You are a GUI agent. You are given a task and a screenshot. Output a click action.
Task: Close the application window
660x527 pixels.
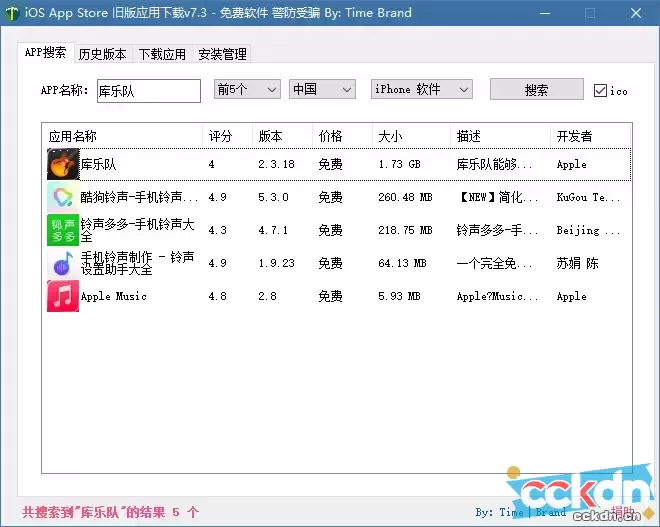(x=636, y=13)
